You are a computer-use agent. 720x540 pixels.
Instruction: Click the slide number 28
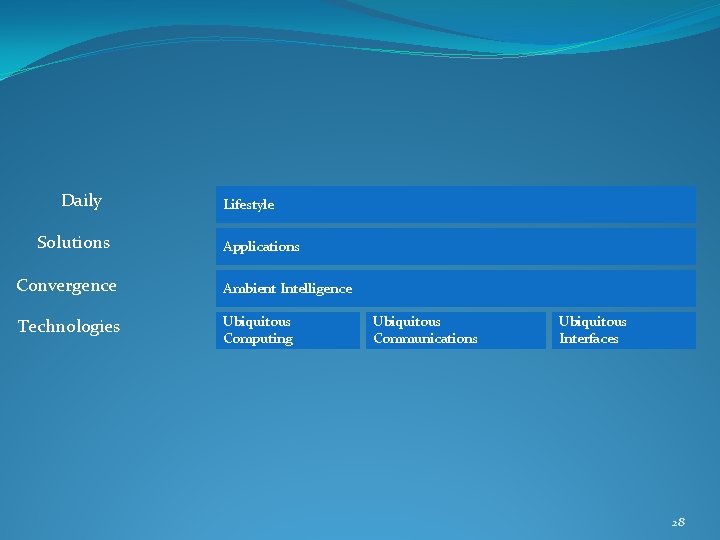click(x=678, y=522)
